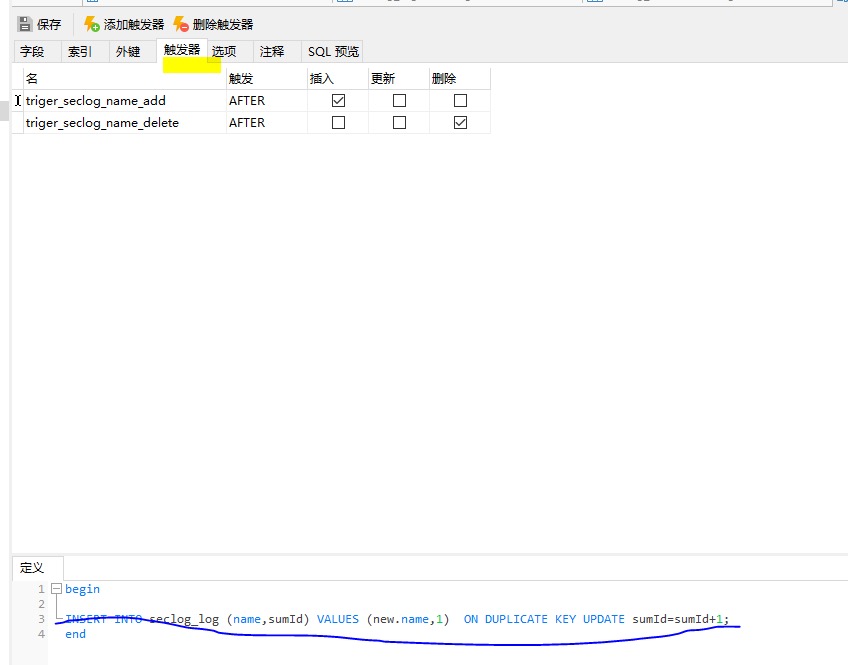
Task: Enable Update for triger_seclog_name_add
Action: click(x=399, y=101)
